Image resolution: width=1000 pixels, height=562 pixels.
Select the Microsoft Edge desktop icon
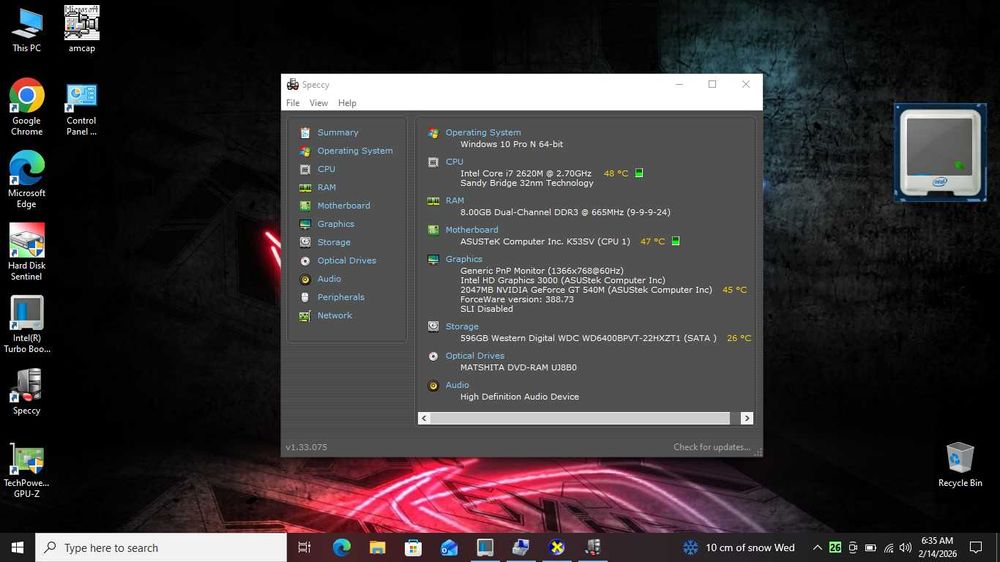(27, 179)
